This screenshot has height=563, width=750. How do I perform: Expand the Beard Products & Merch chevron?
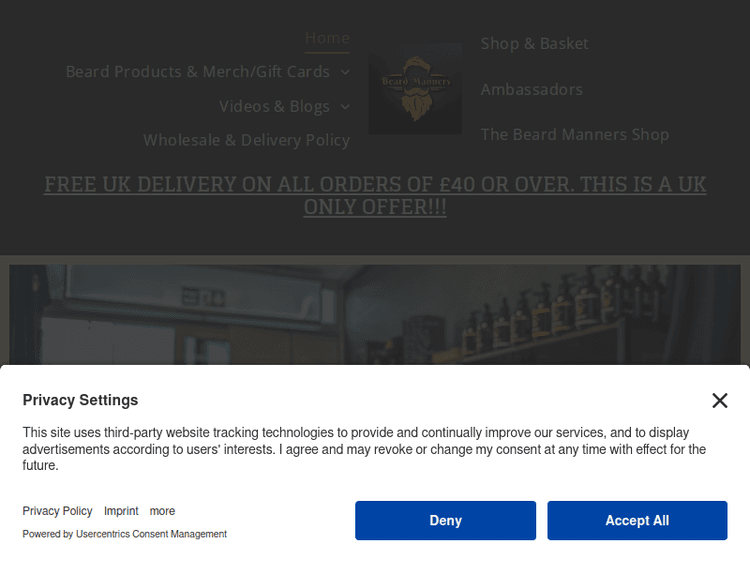click(345, 72)
